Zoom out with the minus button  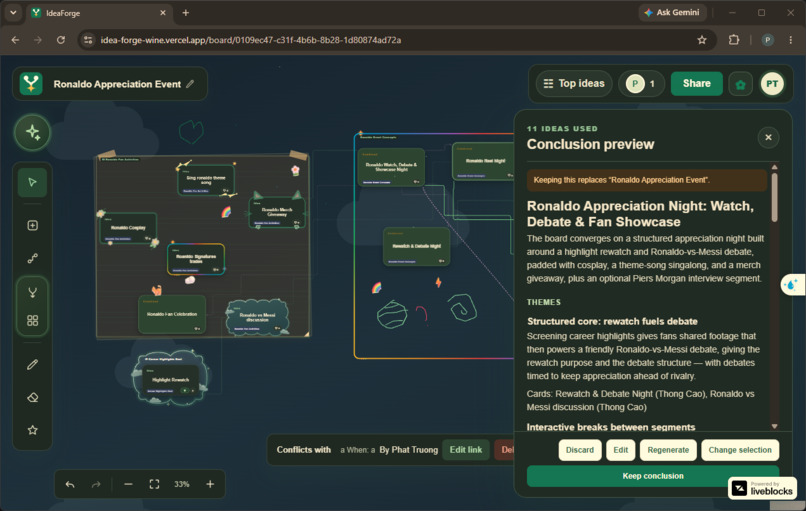pos(129,484)
